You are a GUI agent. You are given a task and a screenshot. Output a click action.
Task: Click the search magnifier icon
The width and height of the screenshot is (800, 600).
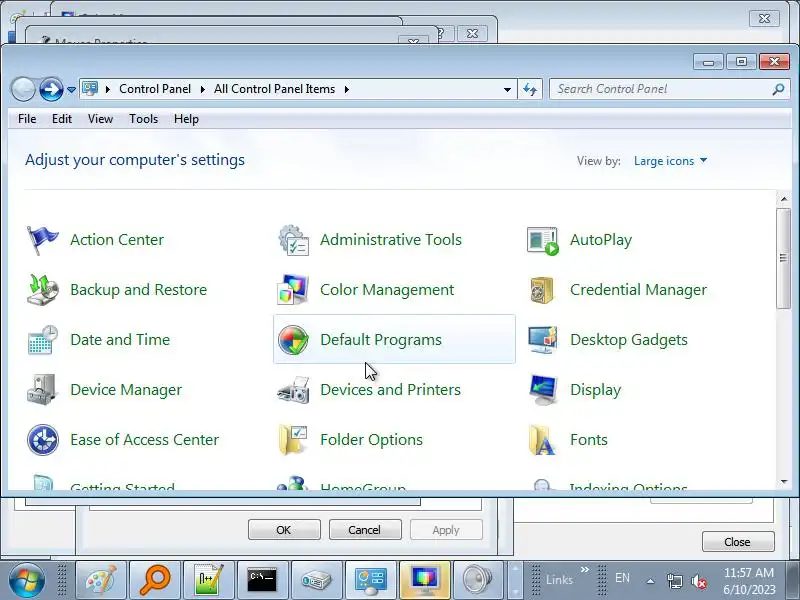pyautogui.click(x=778, y=89)
